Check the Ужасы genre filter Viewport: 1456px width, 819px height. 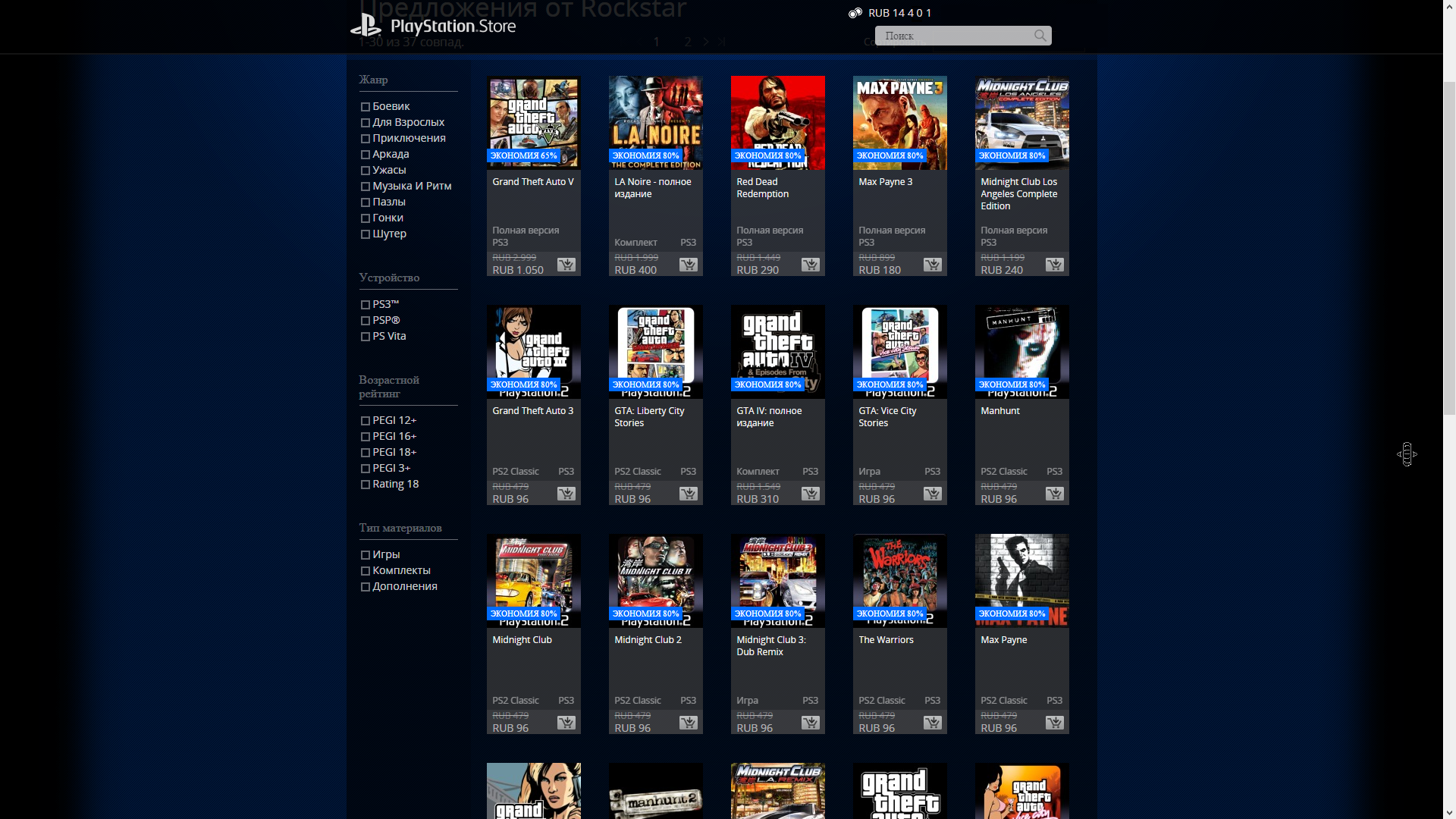[366, 171]
